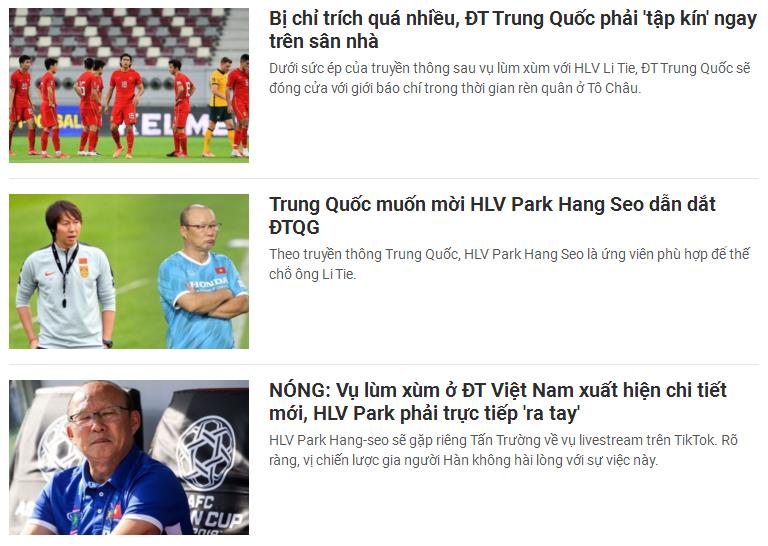Open headline 'Trung Quốc muốn mời HLV Park Hang Seo'
768x546 pixels.
492,215
